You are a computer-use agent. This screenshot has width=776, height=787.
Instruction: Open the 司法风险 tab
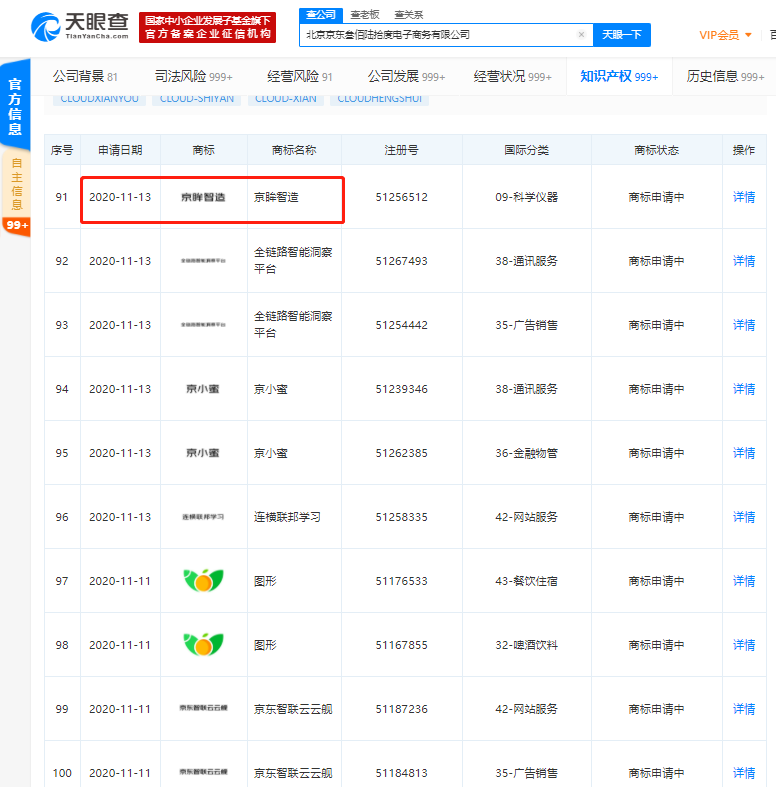tap(194, 76)
